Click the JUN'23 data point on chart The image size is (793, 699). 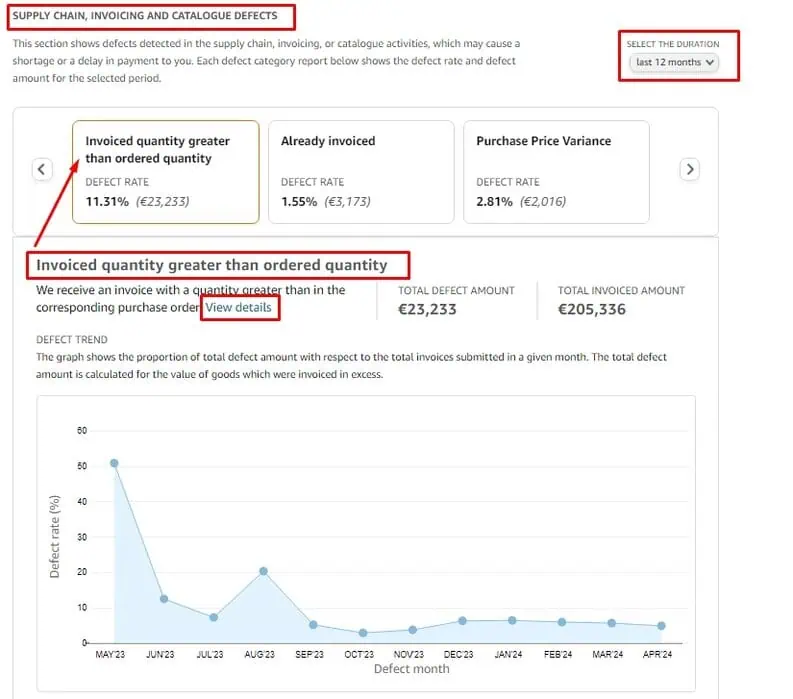[164, 599]
